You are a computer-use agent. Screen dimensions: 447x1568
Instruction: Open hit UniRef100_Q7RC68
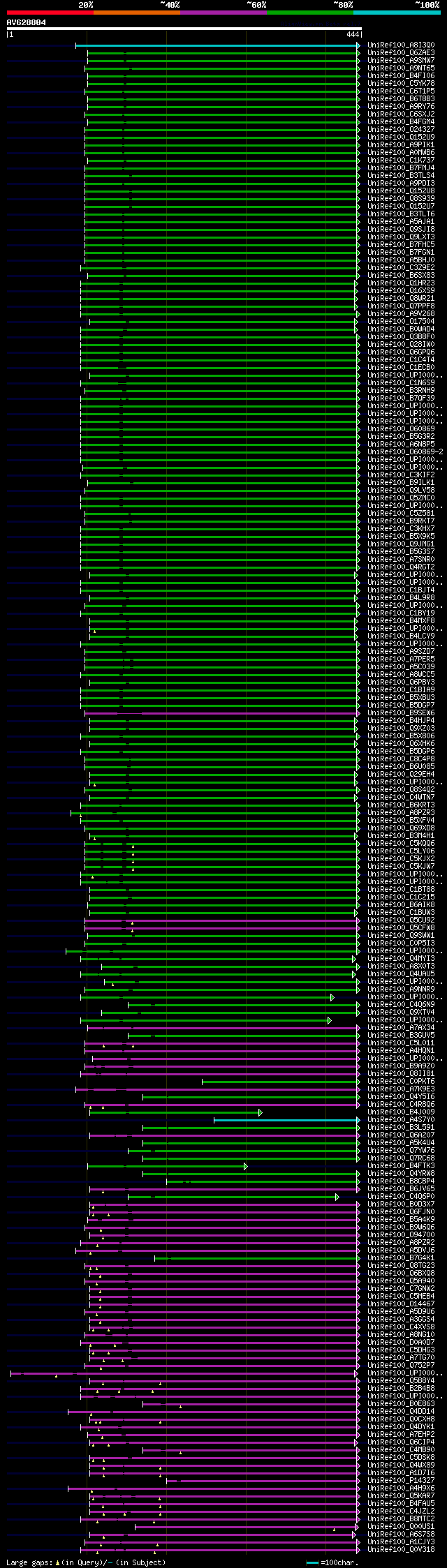[x=401, y=1158]
